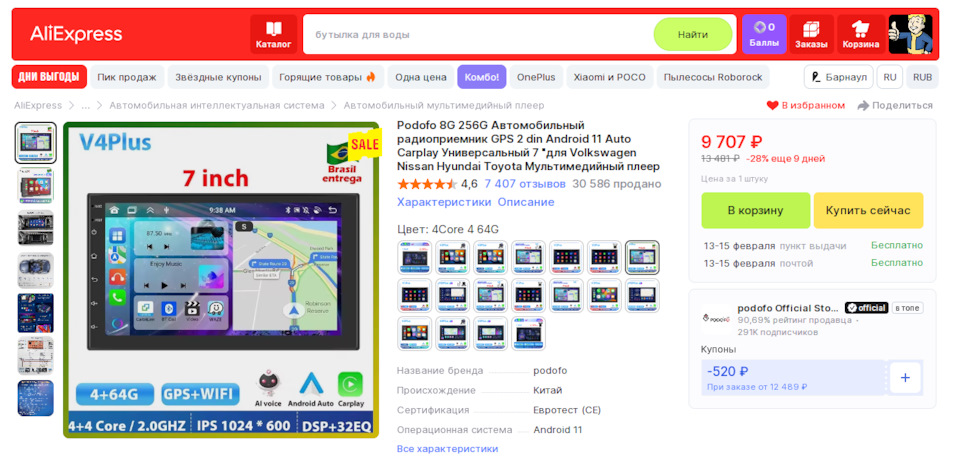Image resolution: width=960 pixels, height=462 pixels.
Task: Click в топе badge
Action: [x=907, y=308]
